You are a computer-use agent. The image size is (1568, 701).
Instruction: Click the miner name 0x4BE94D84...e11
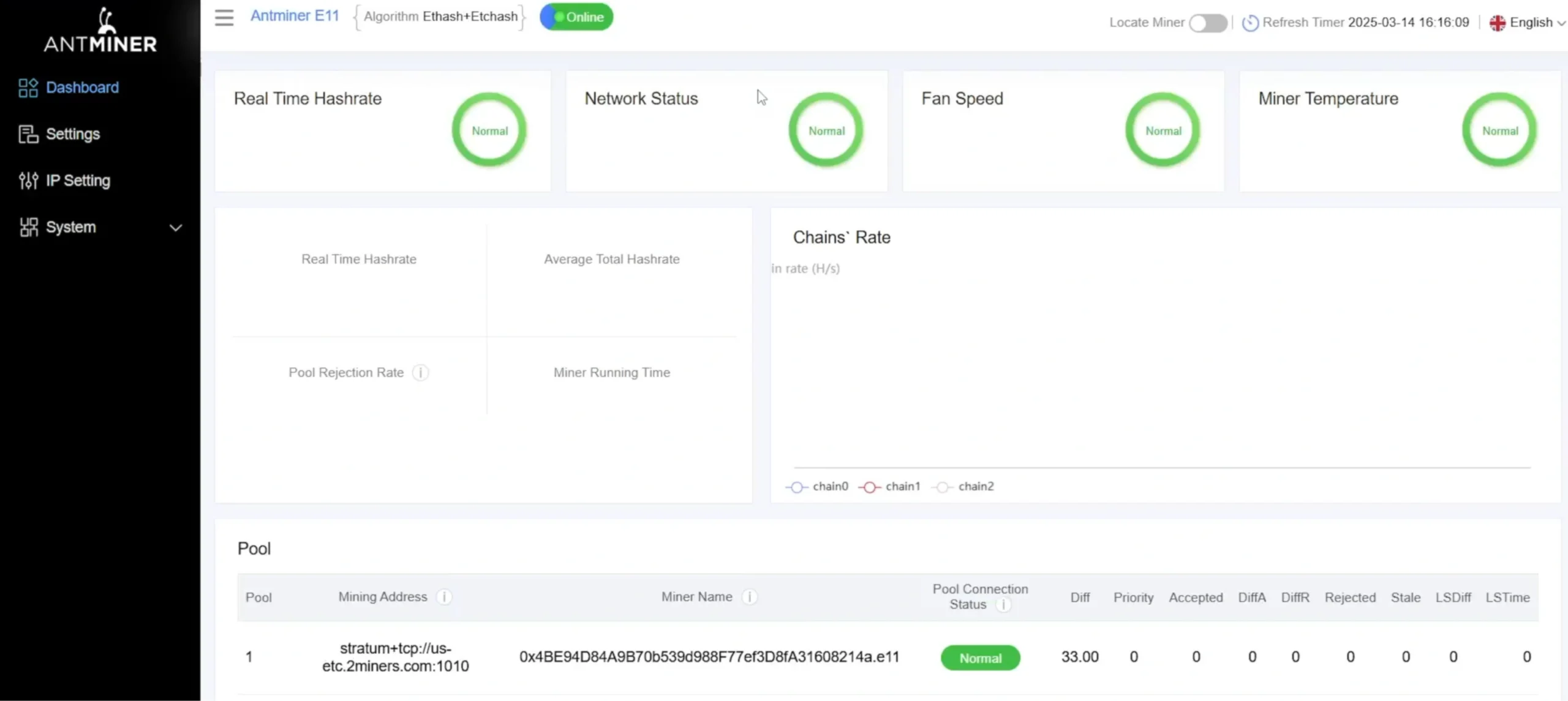point(709,658)
